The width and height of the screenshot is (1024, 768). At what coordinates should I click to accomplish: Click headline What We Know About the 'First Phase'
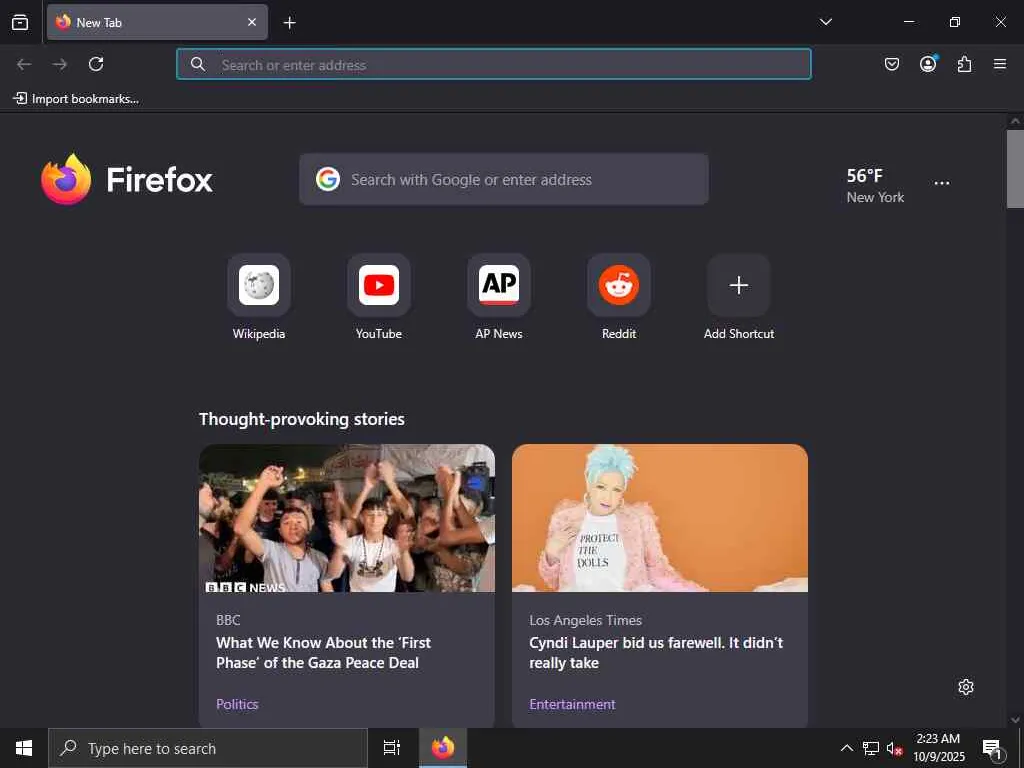click(x=323, y=652)
